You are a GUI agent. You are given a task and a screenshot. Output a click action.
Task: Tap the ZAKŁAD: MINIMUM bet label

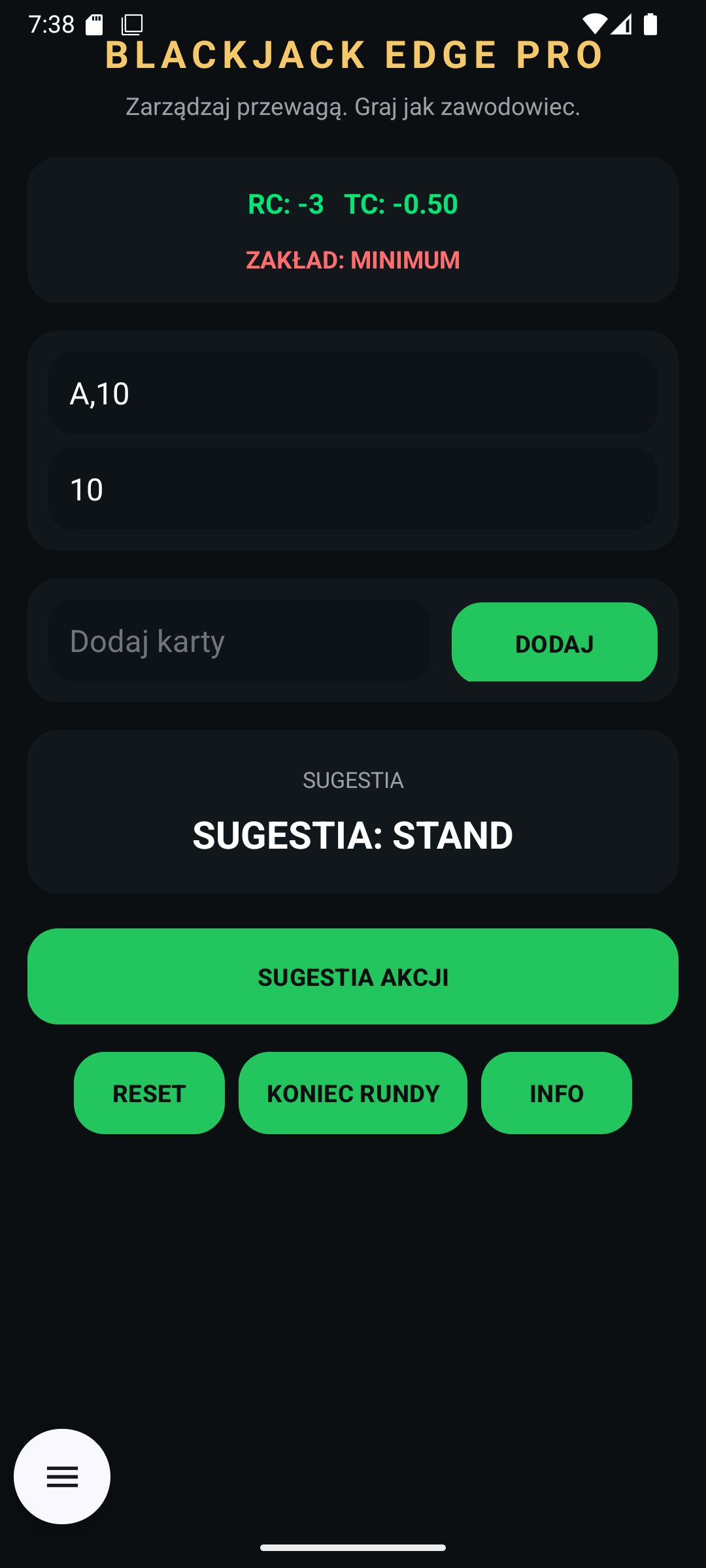click(353, 260)
